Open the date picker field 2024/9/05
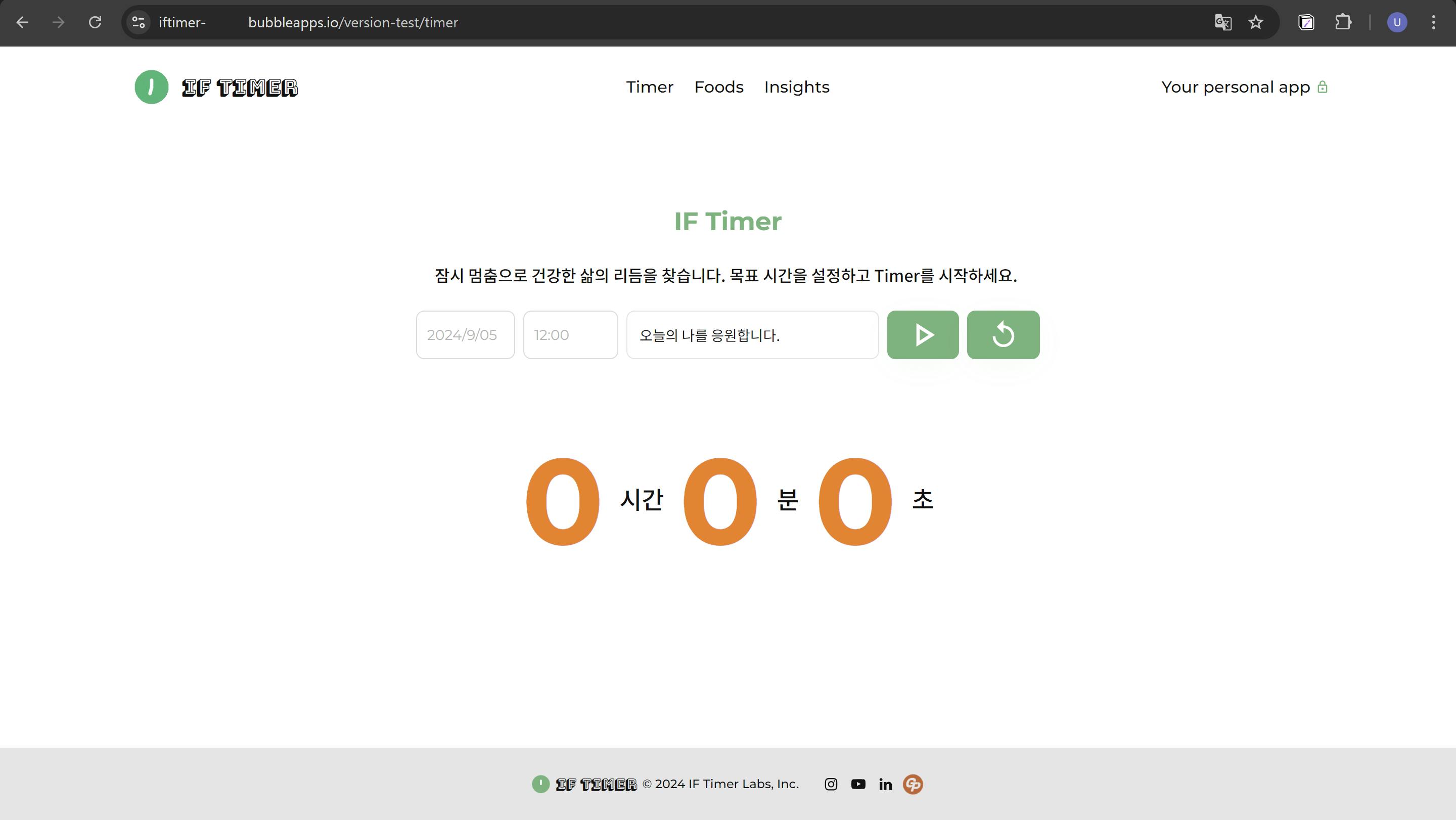 465,335
